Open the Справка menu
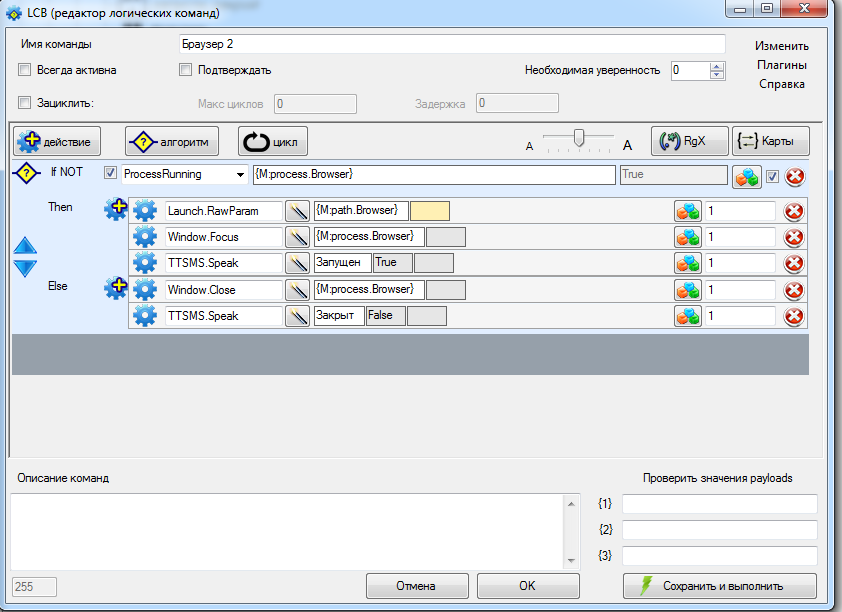842x612 pixels. coord(781,84)
